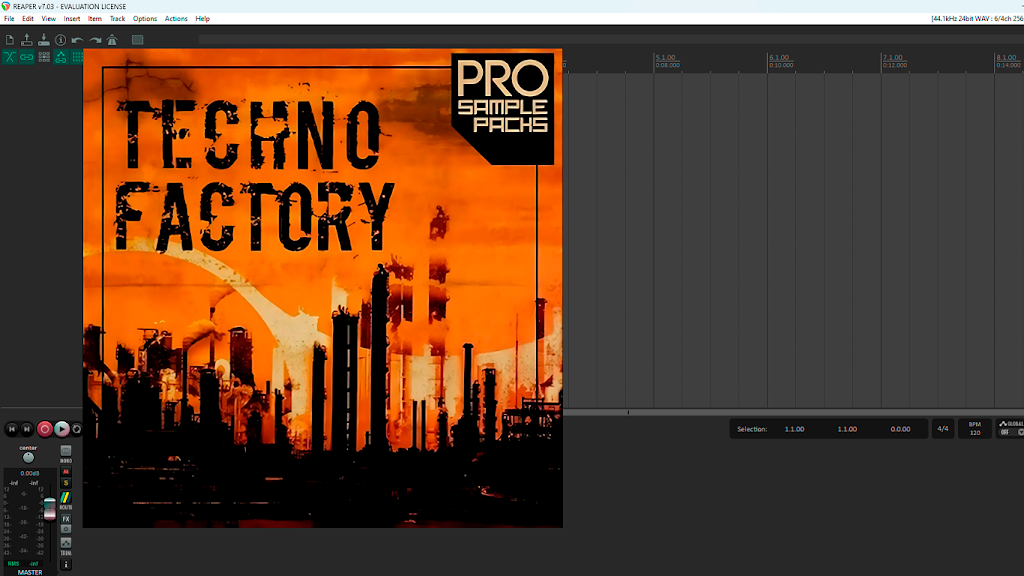Save the project using the download-arrow icon
This screenshot has width=1024, height=576.
tap(44, 40)
